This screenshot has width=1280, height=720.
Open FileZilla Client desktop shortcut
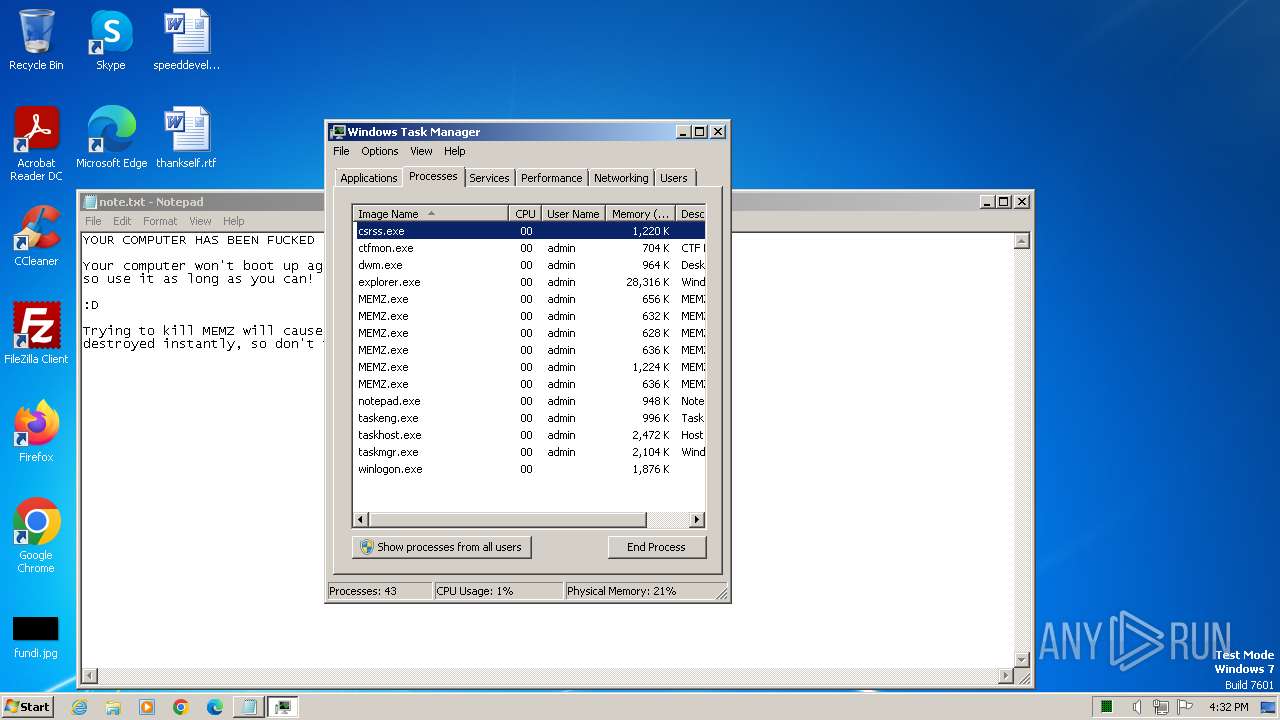(36, 334)
